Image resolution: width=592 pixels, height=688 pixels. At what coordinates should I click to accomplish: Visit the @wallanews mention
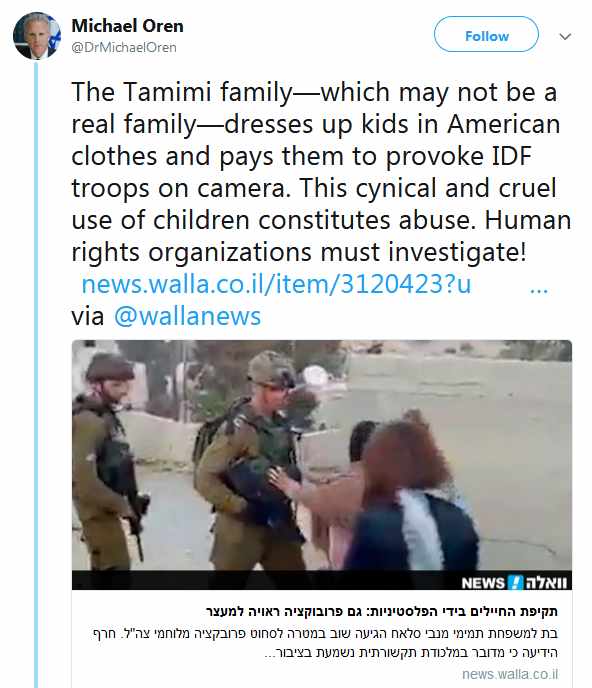(x=187, y=316)
